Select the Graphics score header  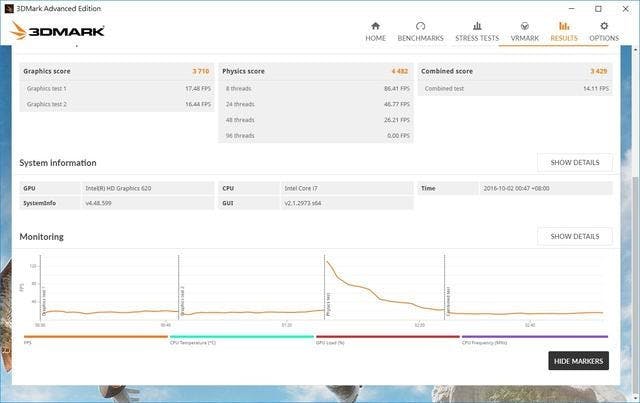(49, 71)
